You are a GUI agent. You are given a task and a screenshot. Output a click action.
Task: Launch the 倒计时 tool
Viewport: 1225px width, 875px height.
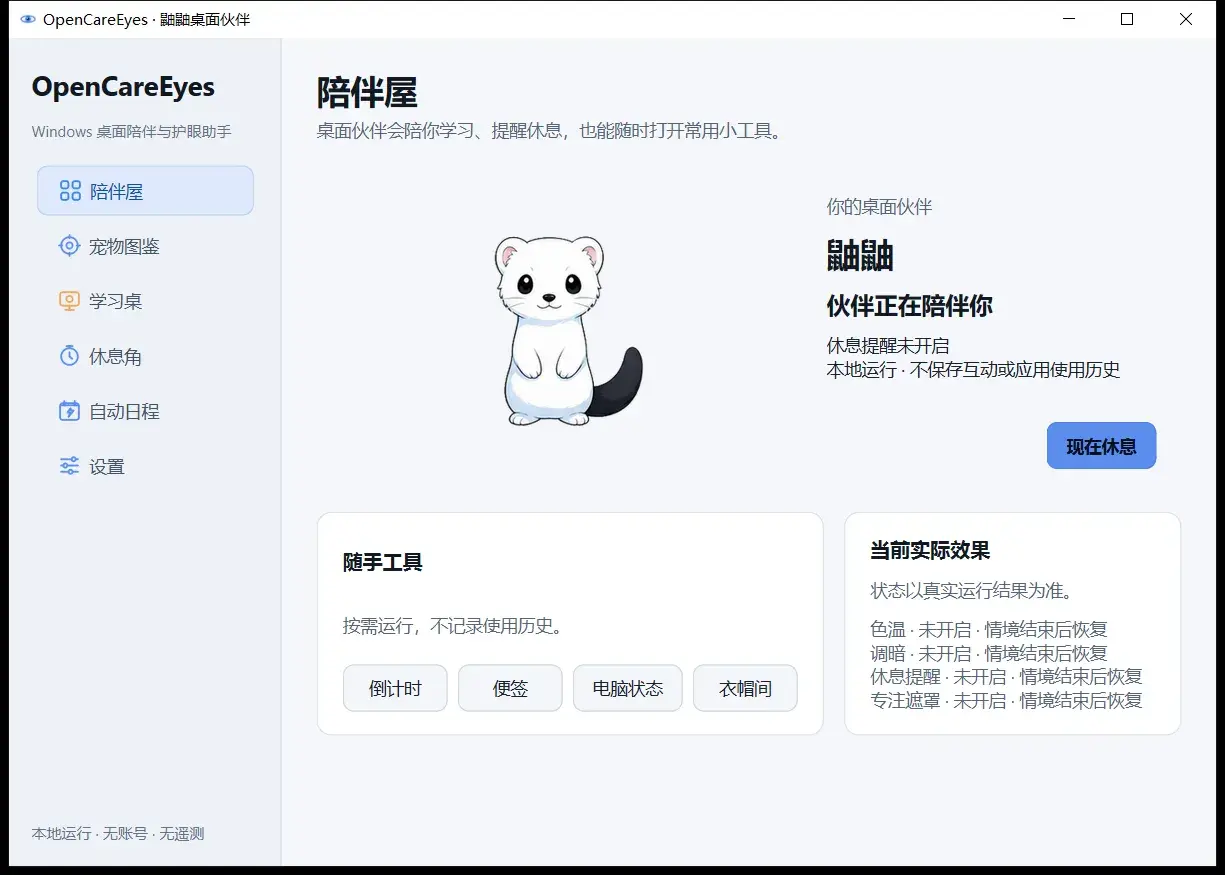[x=395, y=688]
